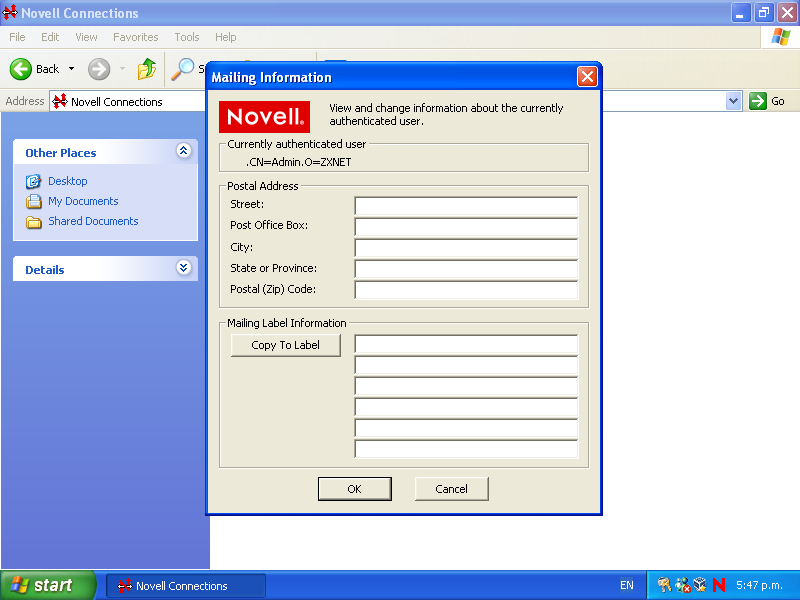This screenshot has height=600, width=800.
Task: Click the Cancel button
Action: 452,489
